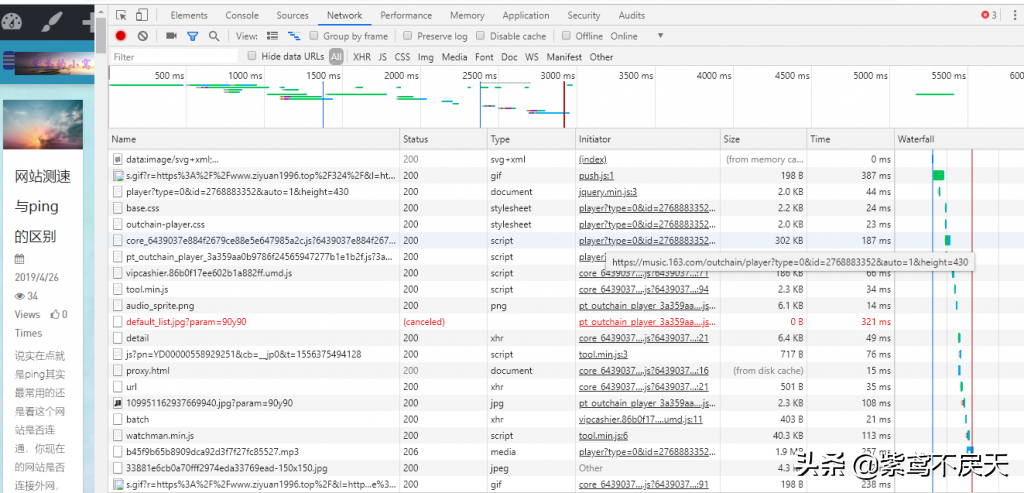Switch to the Console tab
Screen dimensions: 1024x493
point(242,15)
